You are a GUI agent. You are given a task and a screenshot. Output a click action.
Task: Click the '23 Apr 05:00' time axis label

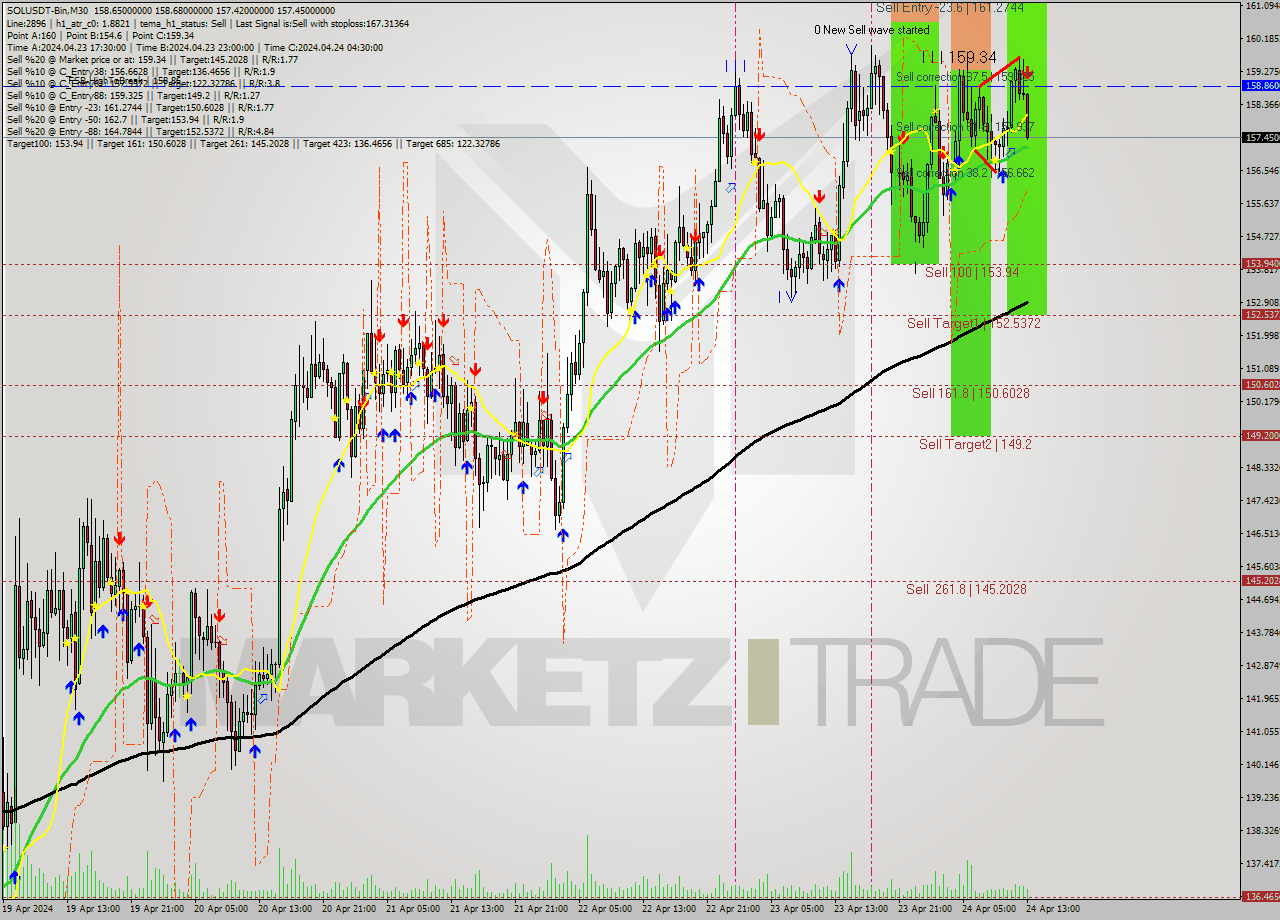click(x=798, y=910)
